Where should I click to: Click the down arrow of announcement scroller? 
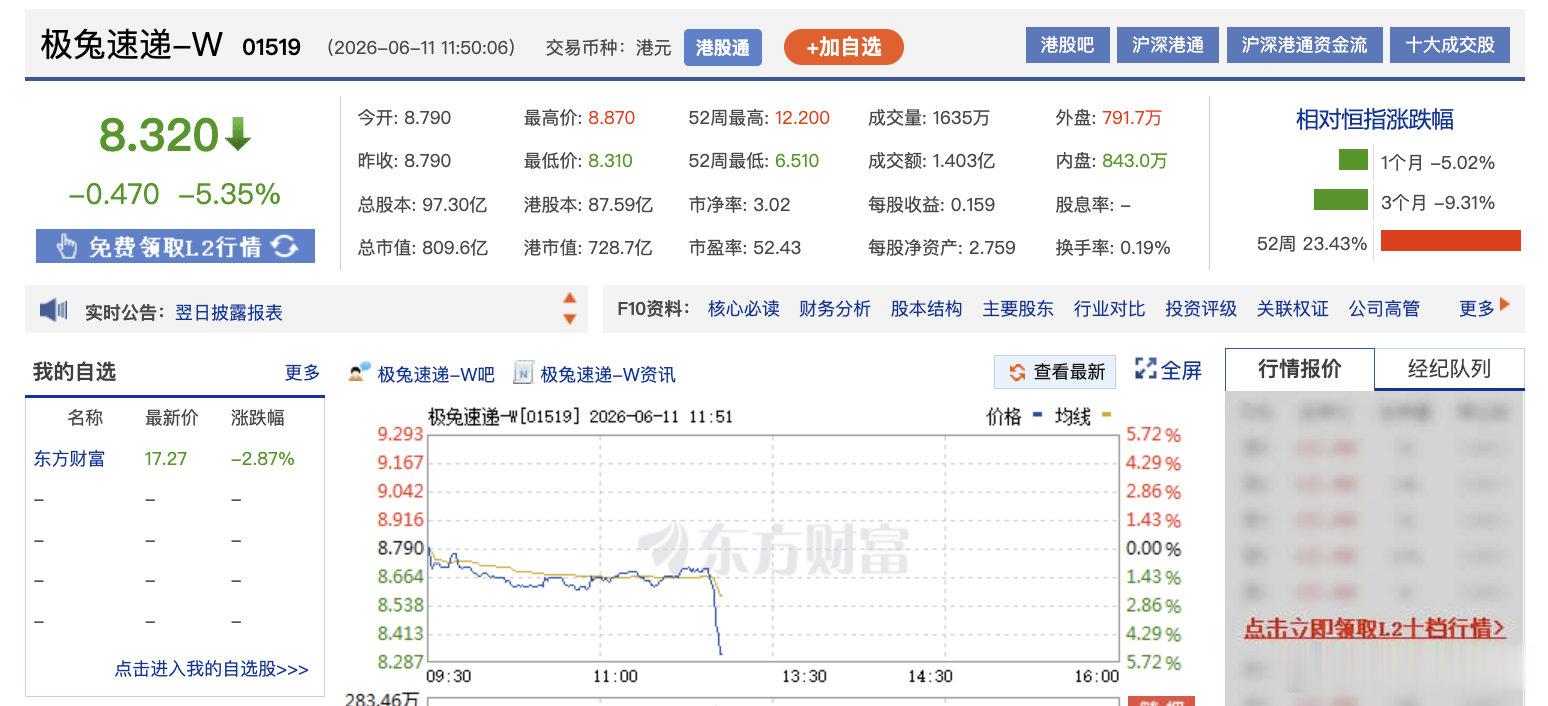(570, 319)
